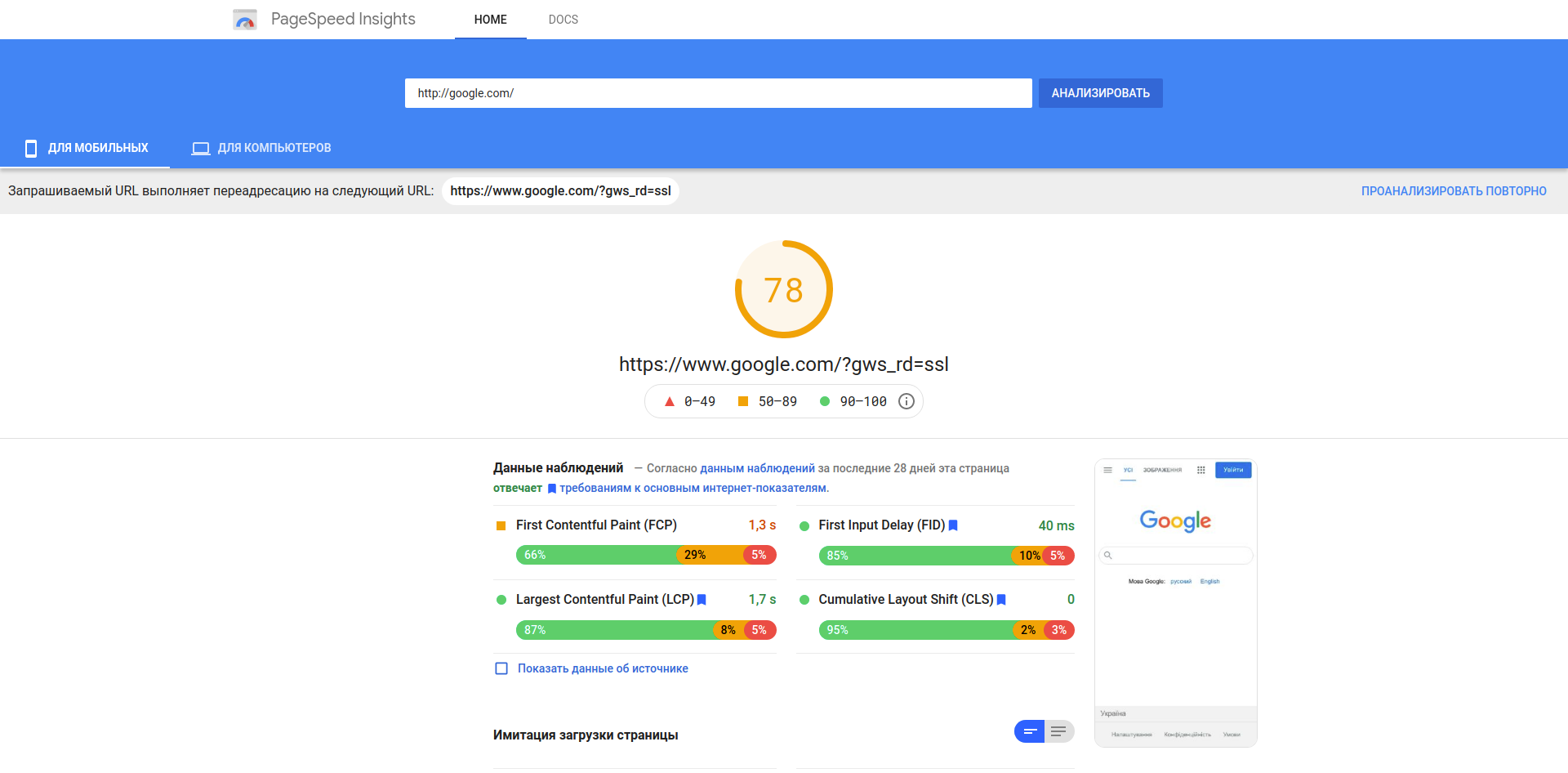Click the АНАЛИЗИРОВАТЬ button

click(1101, 93)
